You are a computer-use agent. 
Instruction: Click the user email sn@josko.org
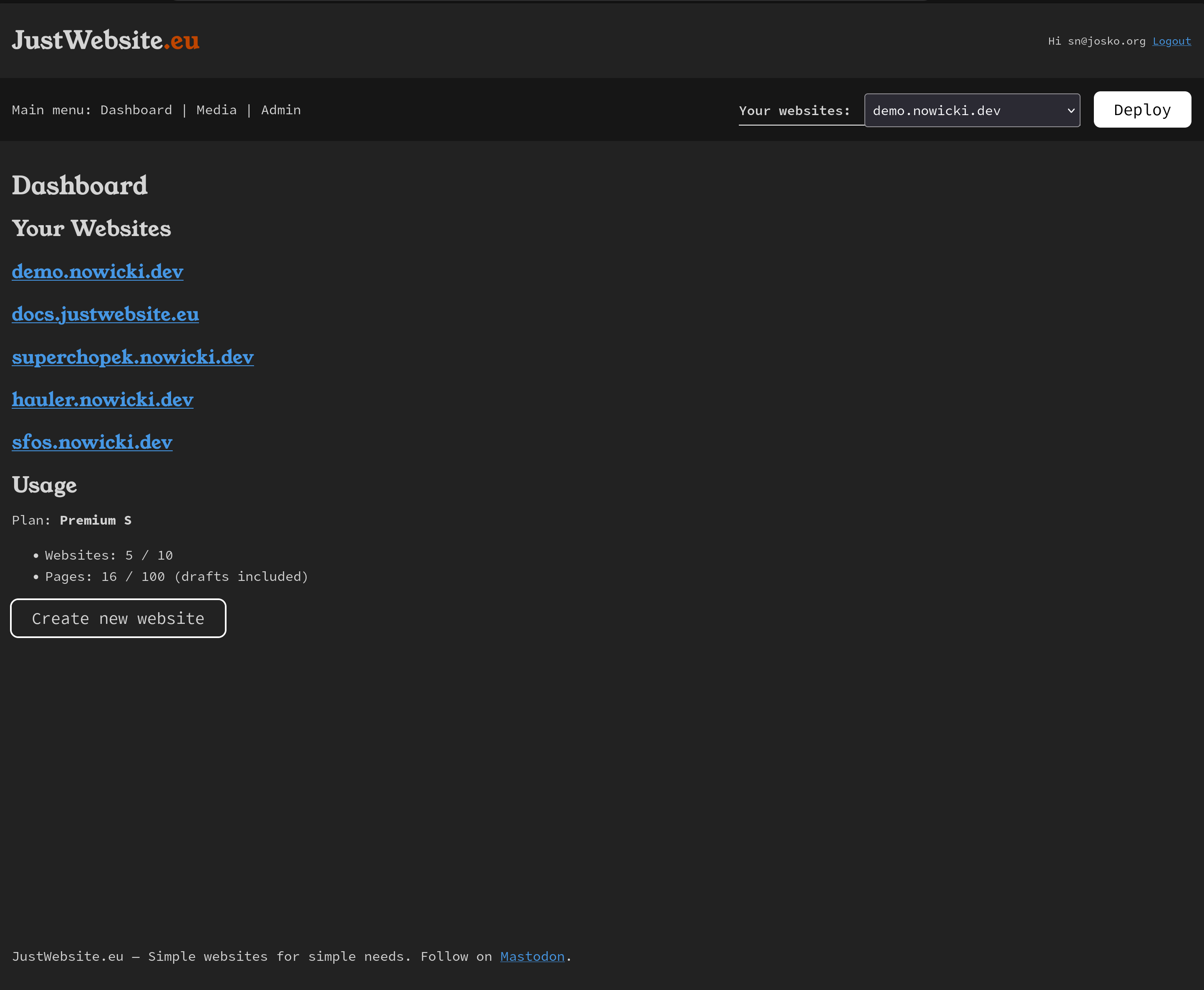point(1106,41)
